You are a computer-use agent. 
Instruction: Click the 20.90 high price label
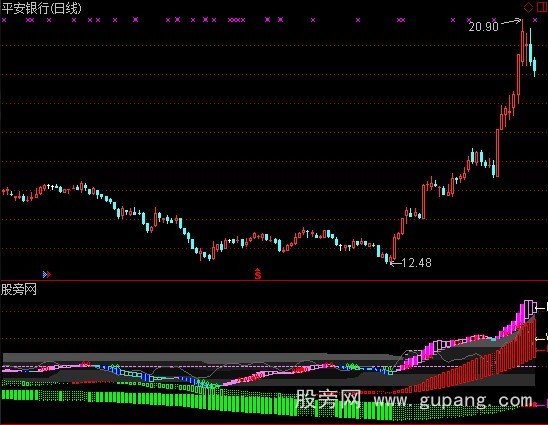pyautogui.click(x=483, y=27)
